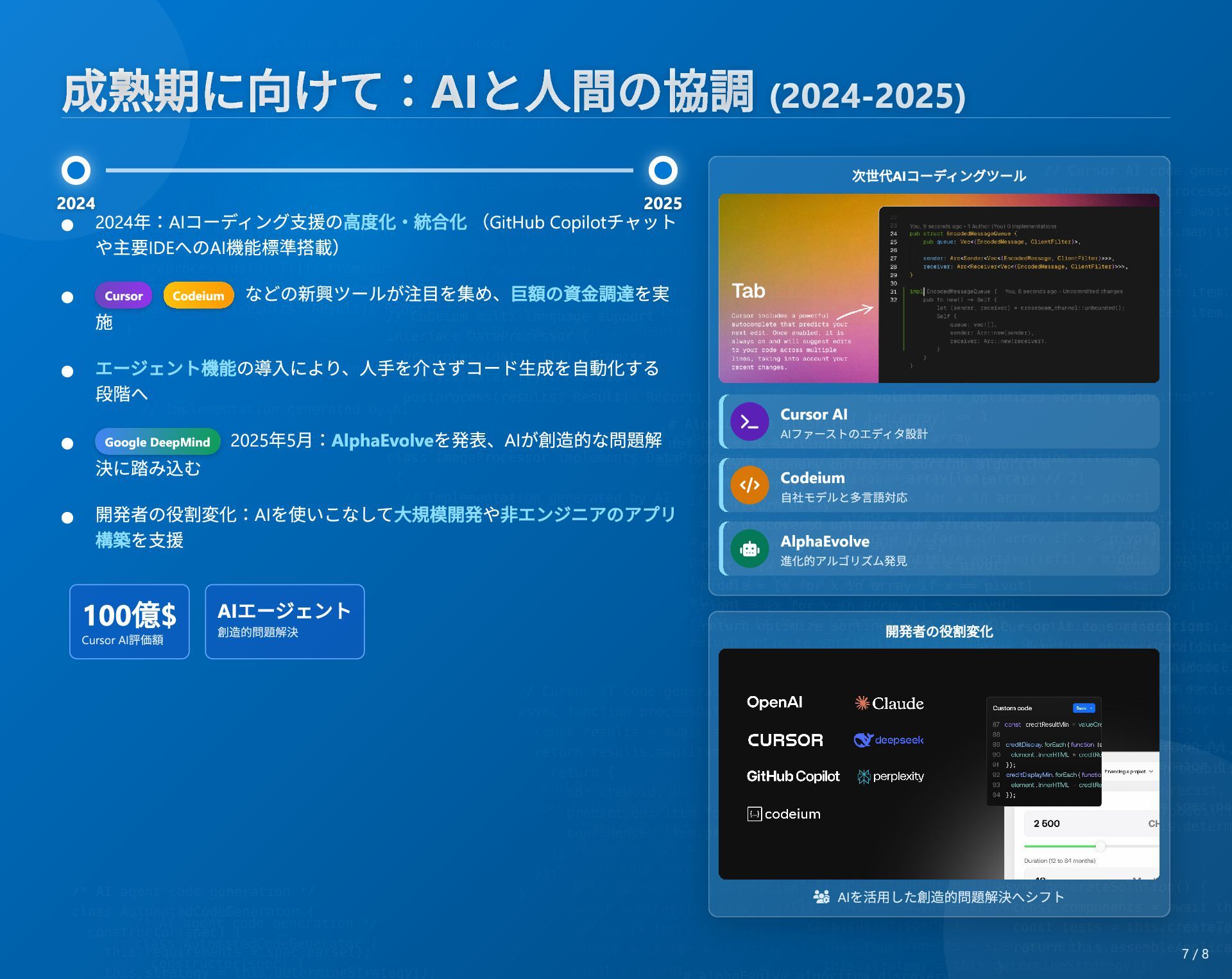The width and height of the screenshot is (1232, 979).
Task: Click the 進化的アルゴリズム発見 caption
Action: point(844,561)
